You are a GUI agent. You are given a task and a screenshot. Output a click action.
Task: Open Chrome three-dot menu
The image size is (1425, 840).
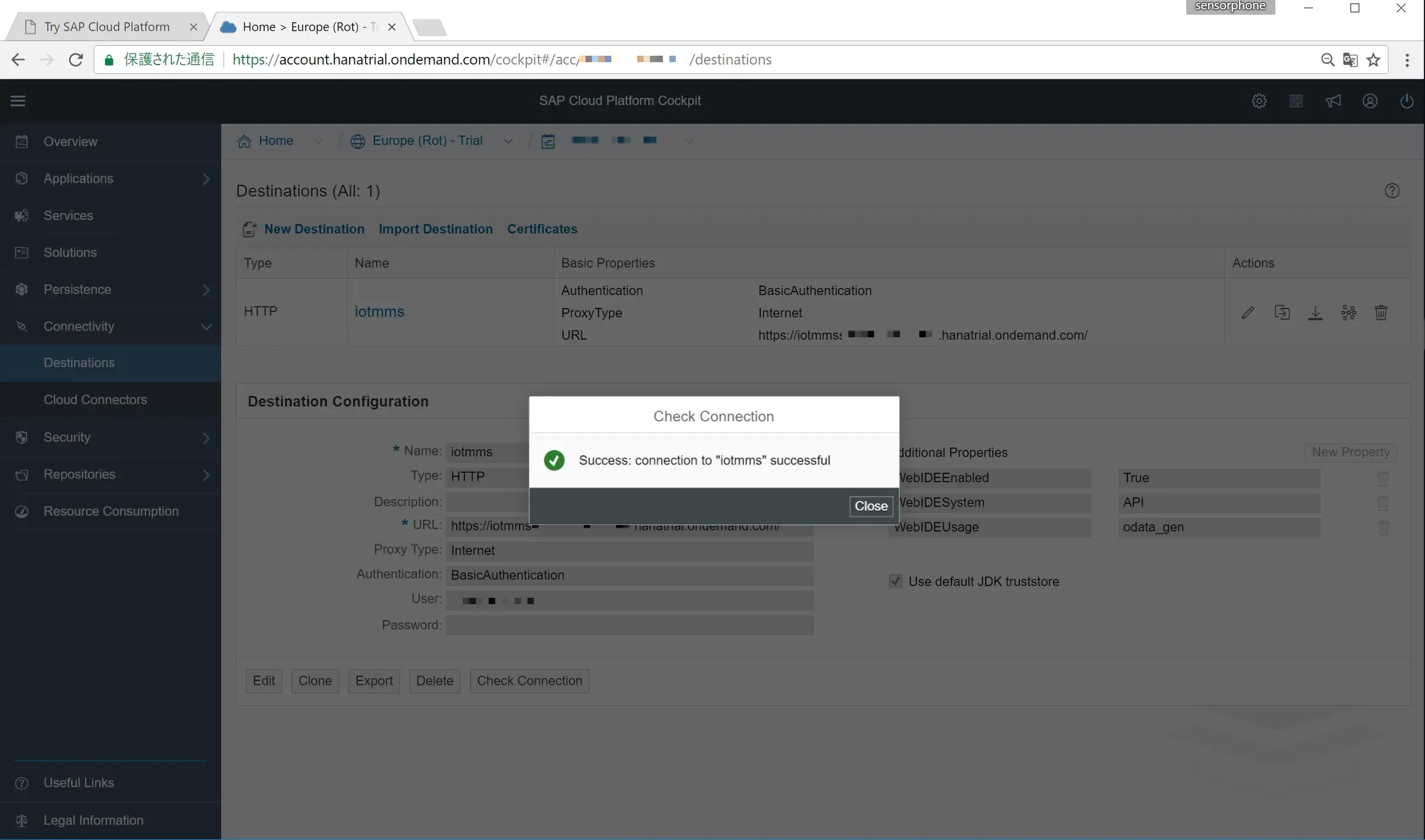[x=1407, y=60]
